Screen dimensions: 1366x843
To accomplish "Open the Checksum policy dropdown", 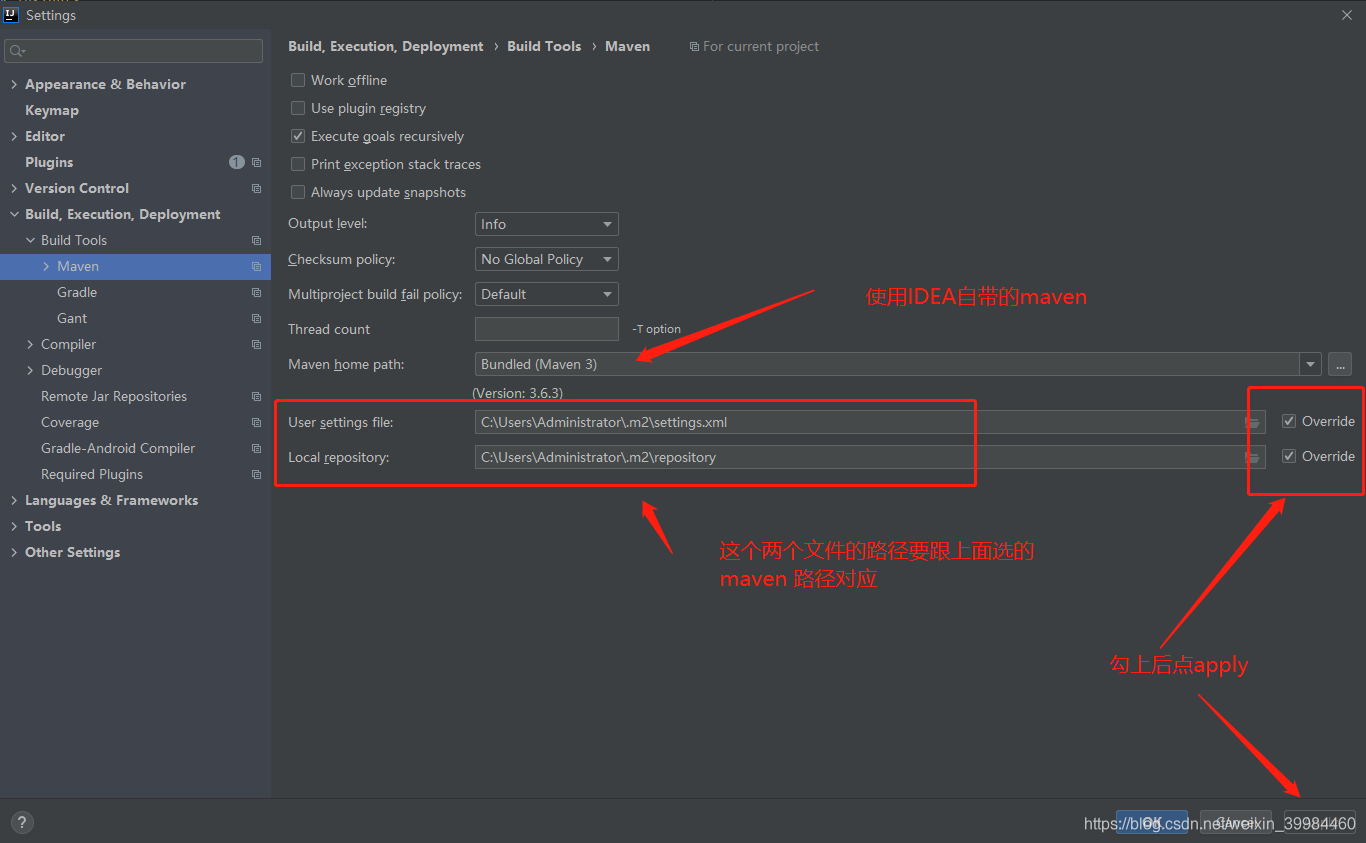I will tap(547, 259).
